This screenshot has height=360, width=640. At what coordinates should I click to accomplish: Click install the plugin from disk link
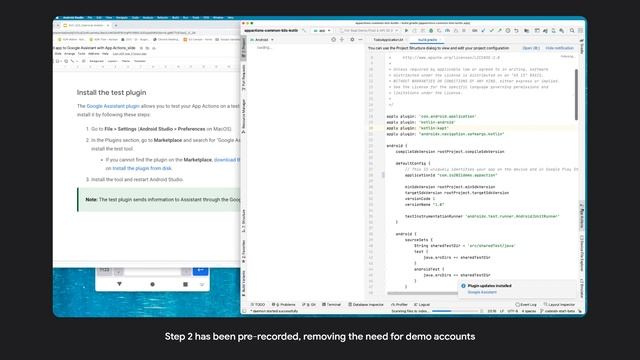pos(142,168)
